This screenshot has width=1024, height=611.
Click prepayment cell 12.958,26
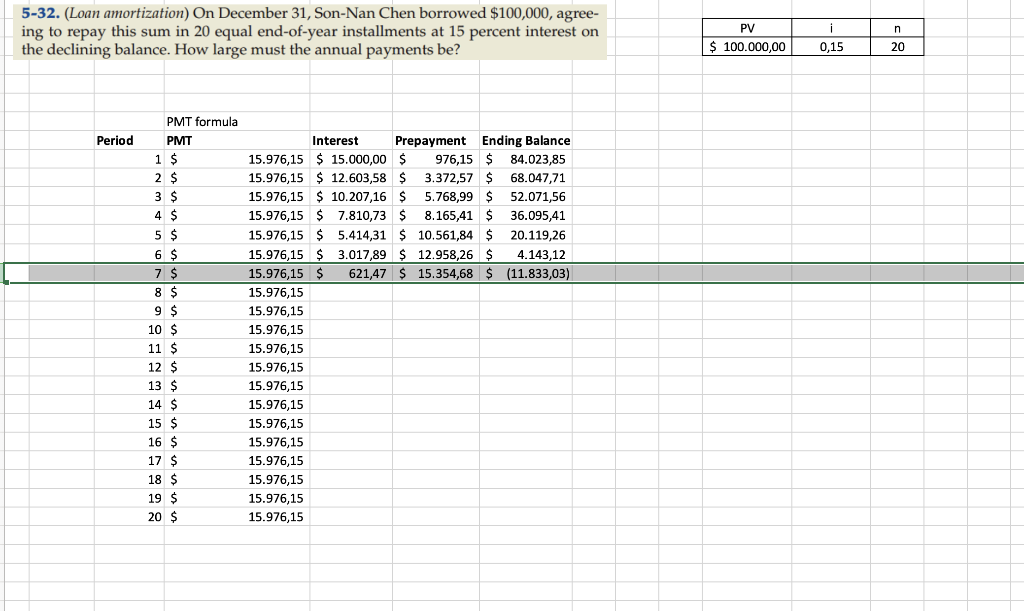436,255
